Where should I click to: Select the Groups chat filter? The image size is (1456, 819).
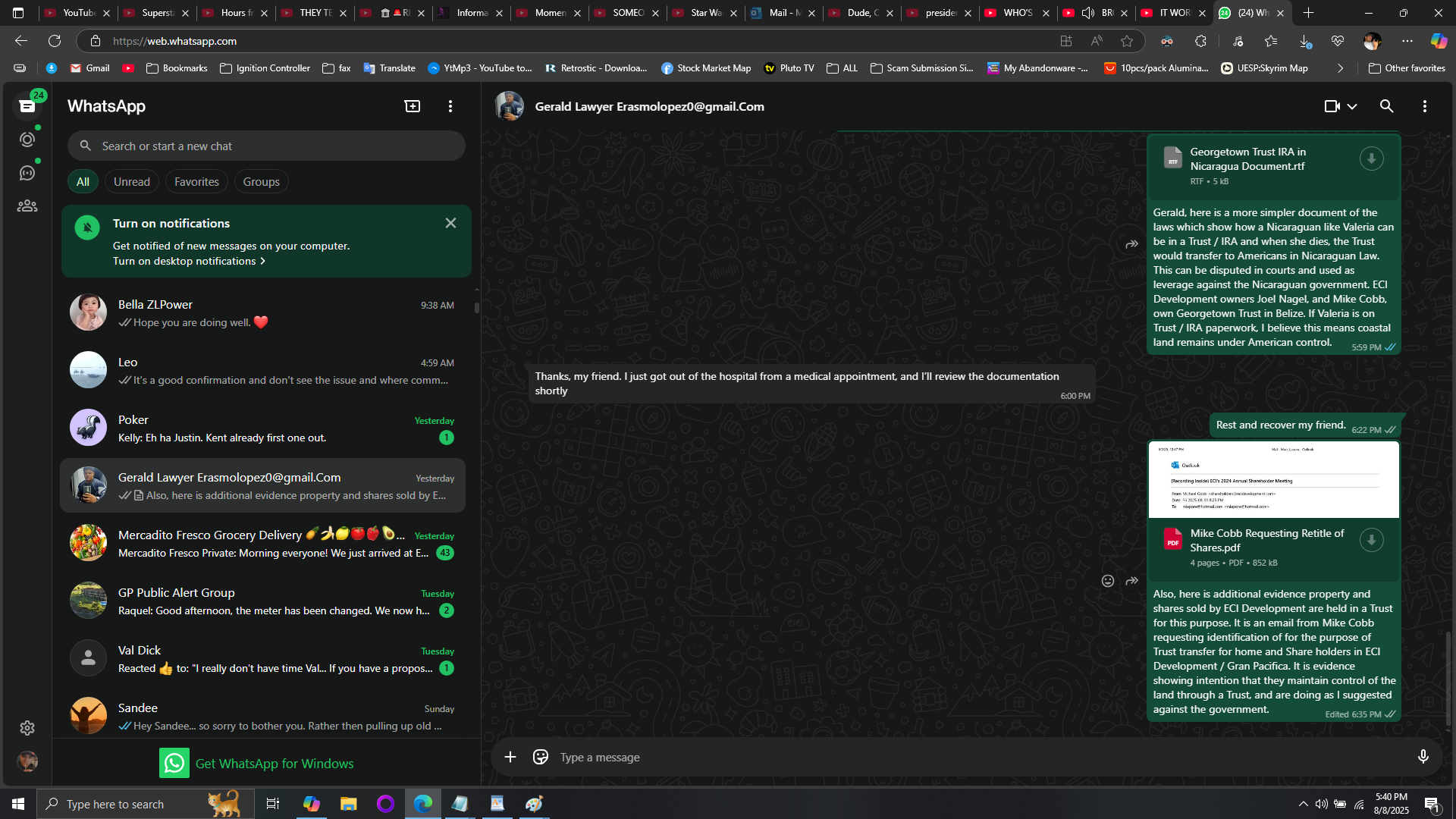tap(261, 182)
